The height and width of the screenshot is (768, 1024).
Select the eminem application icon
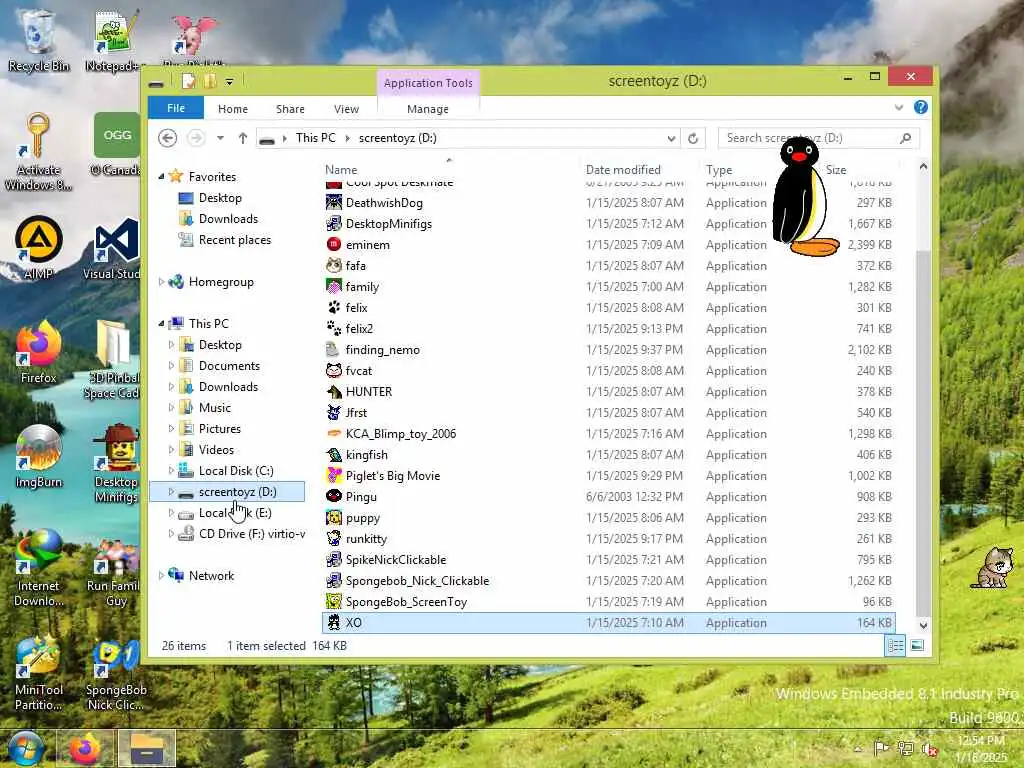pyautogui.click(x=334, y=244)
